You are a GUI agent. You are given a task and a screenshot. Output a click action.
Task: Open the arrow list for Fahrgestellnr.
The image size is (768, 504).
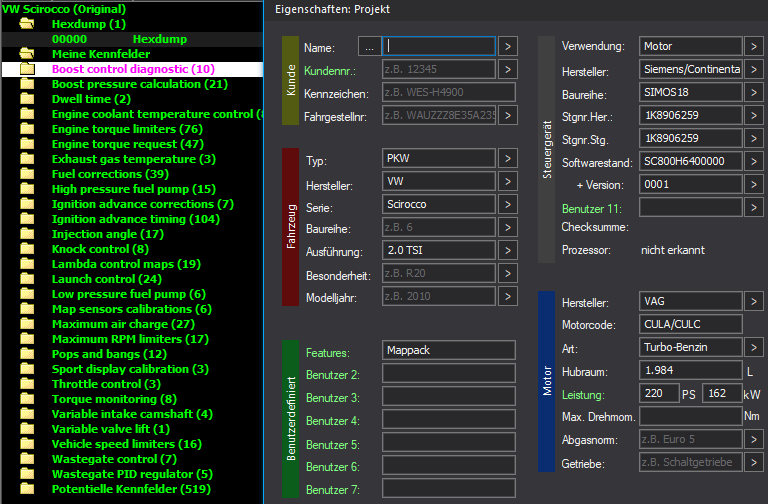pyautogui.click(x=508, y=116)
